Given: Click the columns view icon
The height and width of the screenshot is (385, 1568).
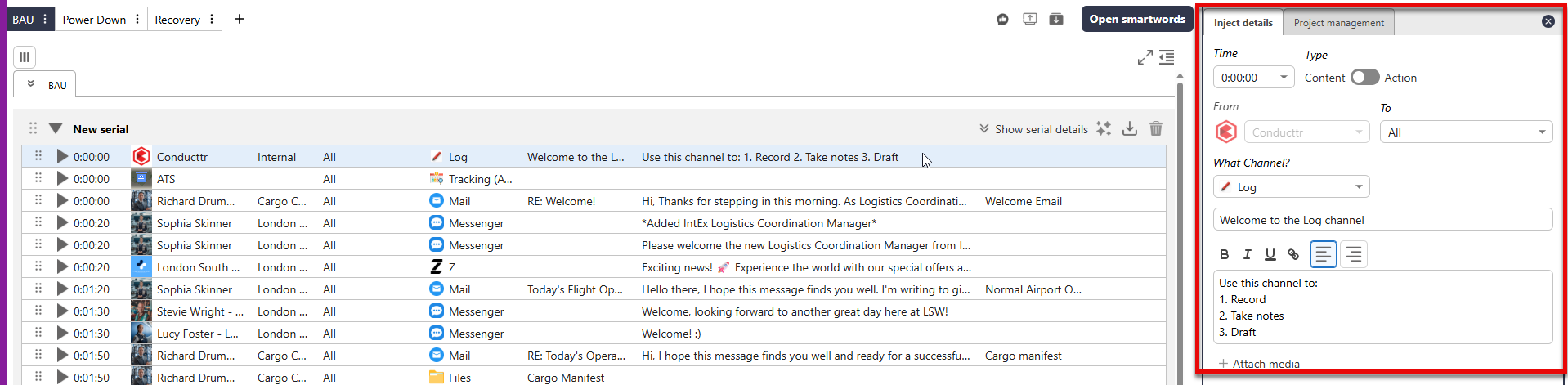Looking at the screenshot, I should point(25,57).
